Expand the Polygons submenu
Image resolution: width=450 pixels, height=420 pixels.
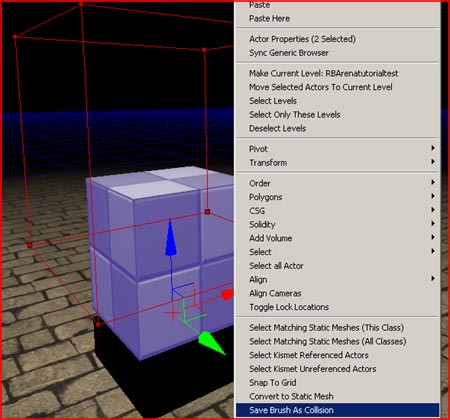[337, 197]
